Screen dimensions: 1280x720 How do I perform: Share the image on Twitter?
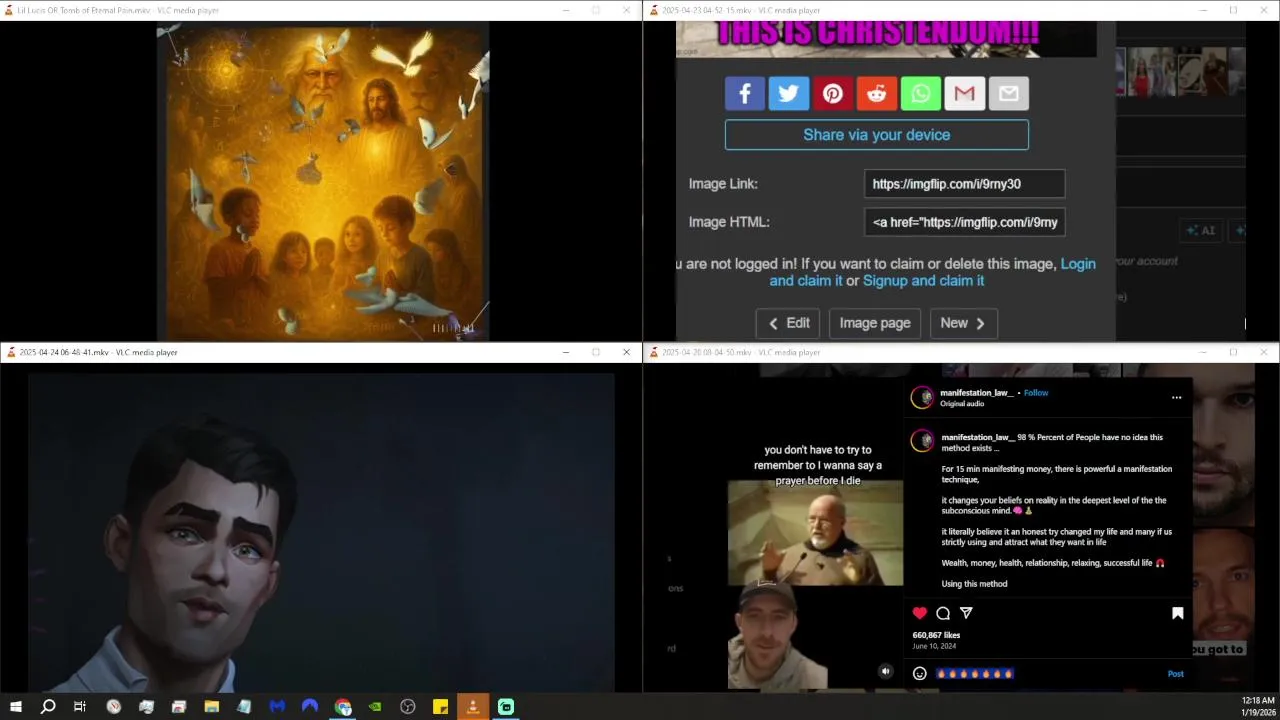[x=788, y=93]
